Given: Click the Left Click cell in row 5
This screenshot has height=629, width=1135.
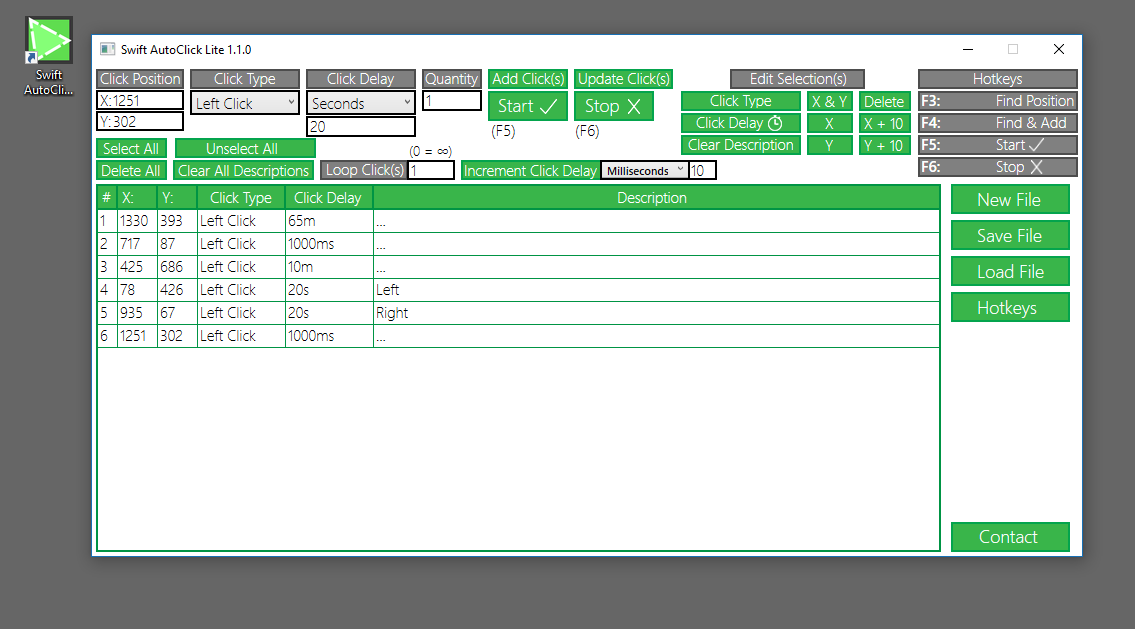Looking at the screenshot, I should tap(241, 313).
